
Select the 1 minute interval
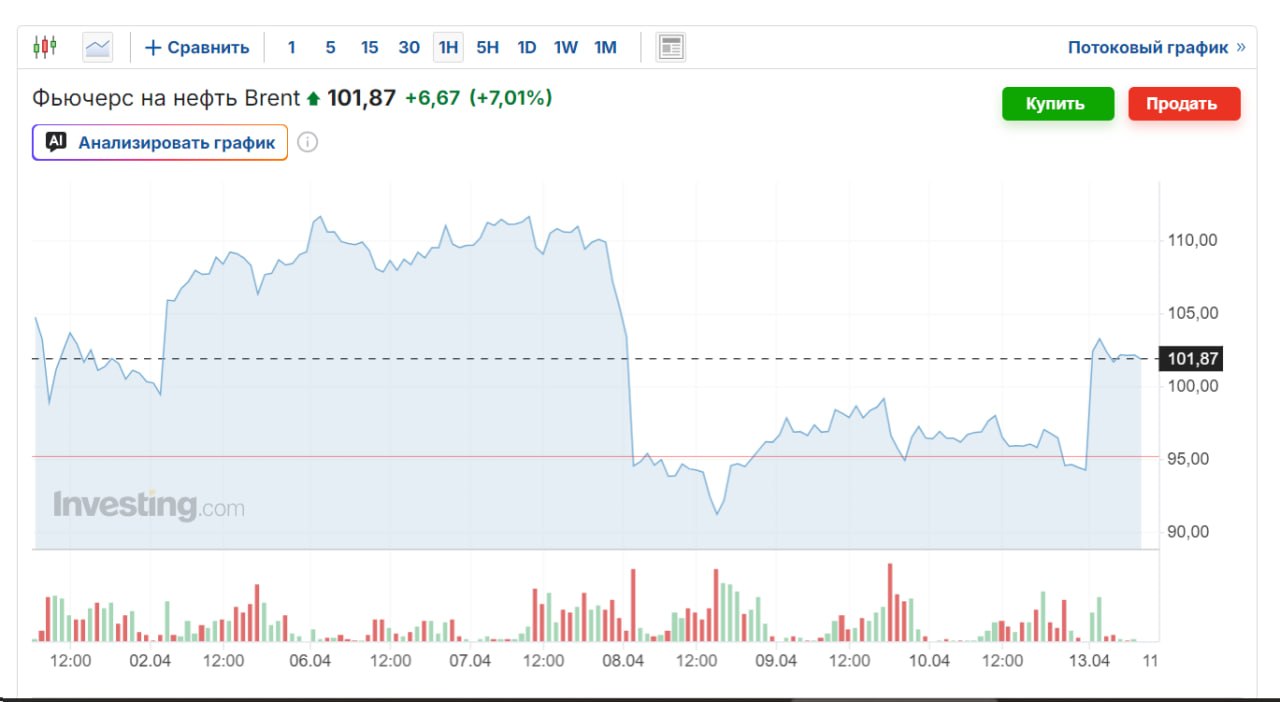(292, 47)
